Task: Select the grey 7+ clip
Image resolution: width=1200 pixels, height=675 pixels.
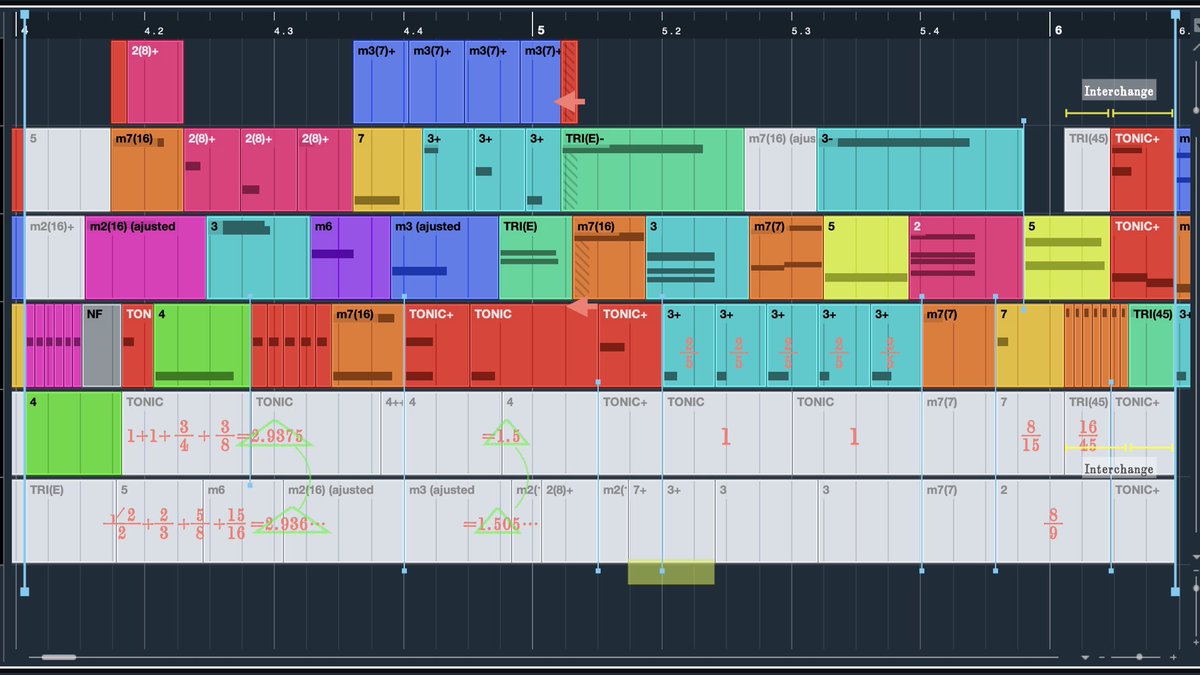Action: (x=646, y=520)
